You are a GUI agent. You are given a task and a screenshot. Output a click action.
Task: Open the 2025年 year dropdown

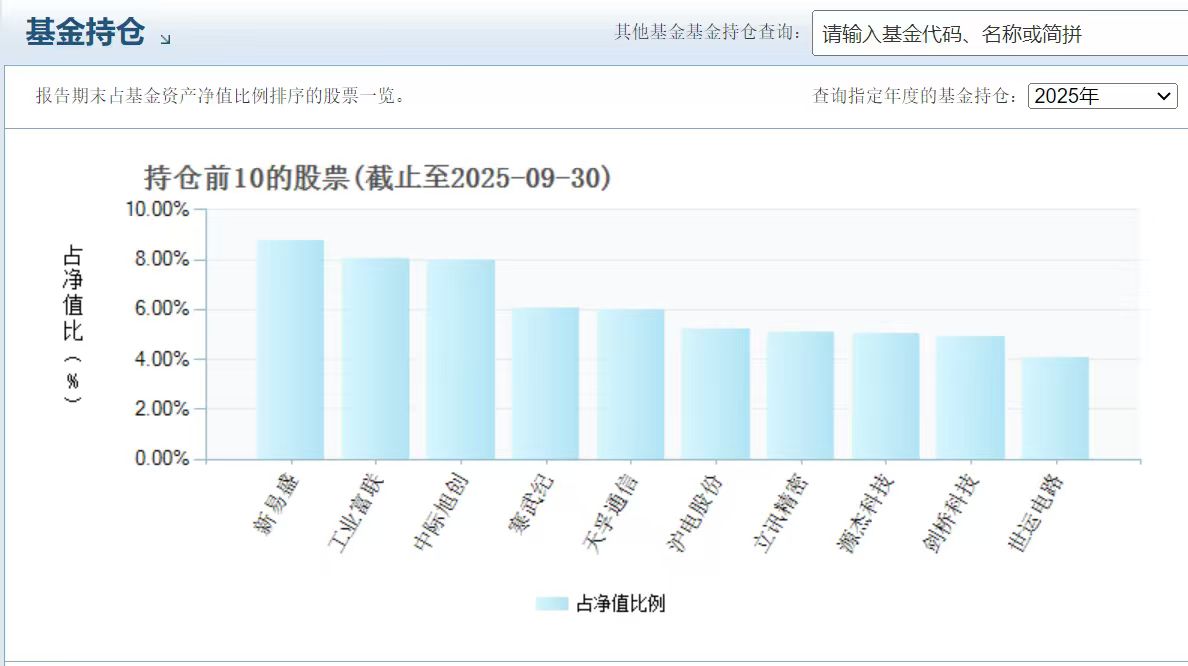click(1102, 96)
